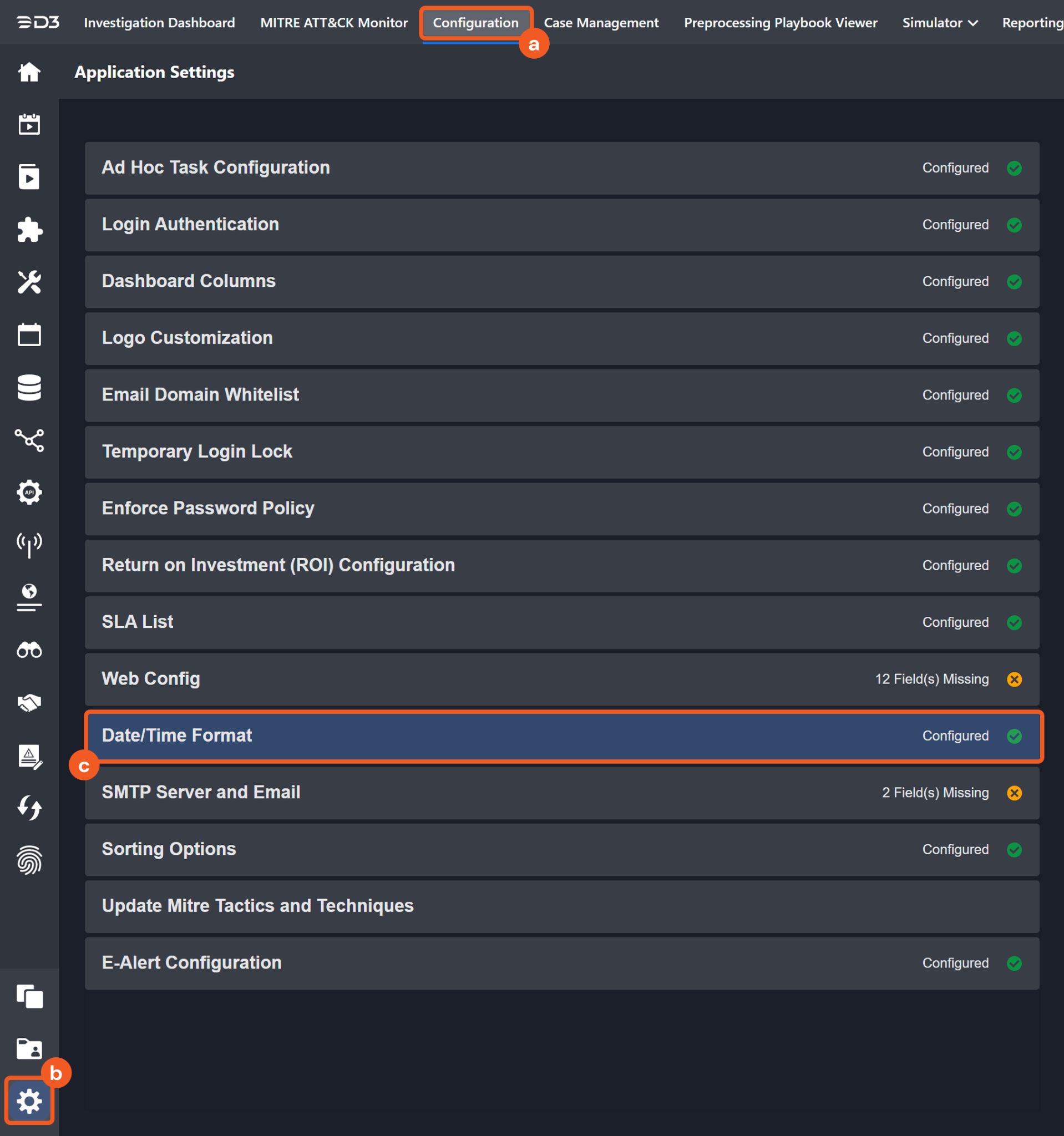
Task: Select the puzzle-piece integrations icon
Action: tap(29, 230)
